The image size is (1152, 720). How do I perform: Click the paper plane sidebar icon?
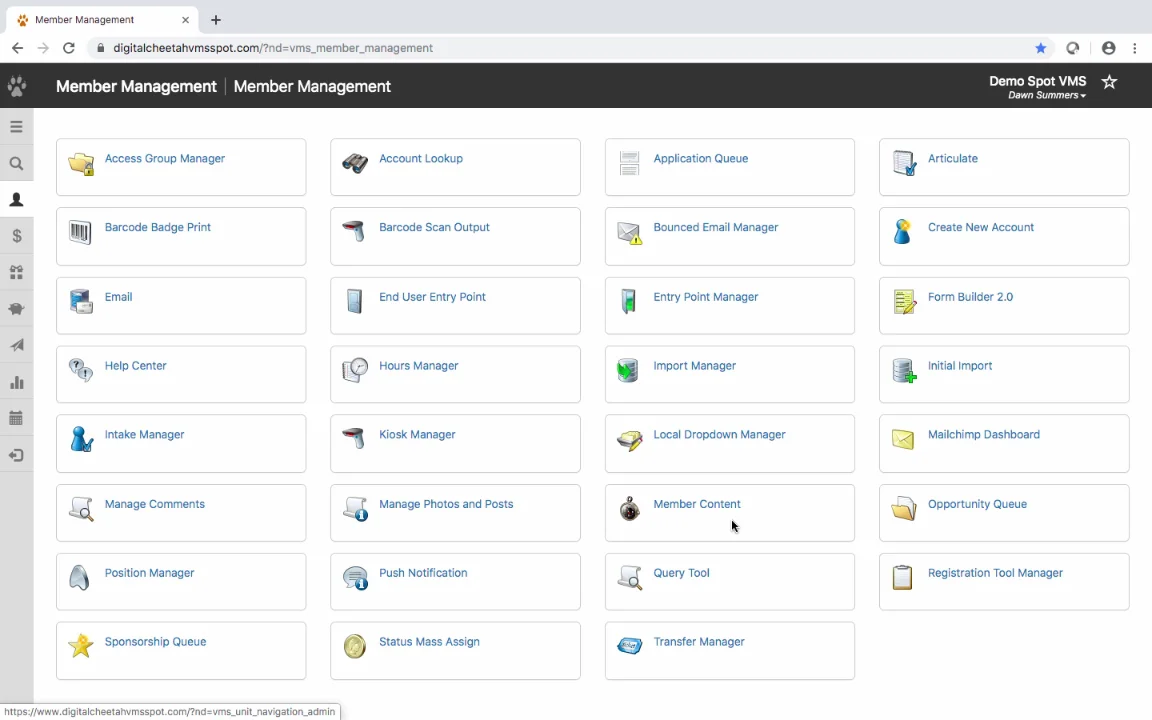16,346
